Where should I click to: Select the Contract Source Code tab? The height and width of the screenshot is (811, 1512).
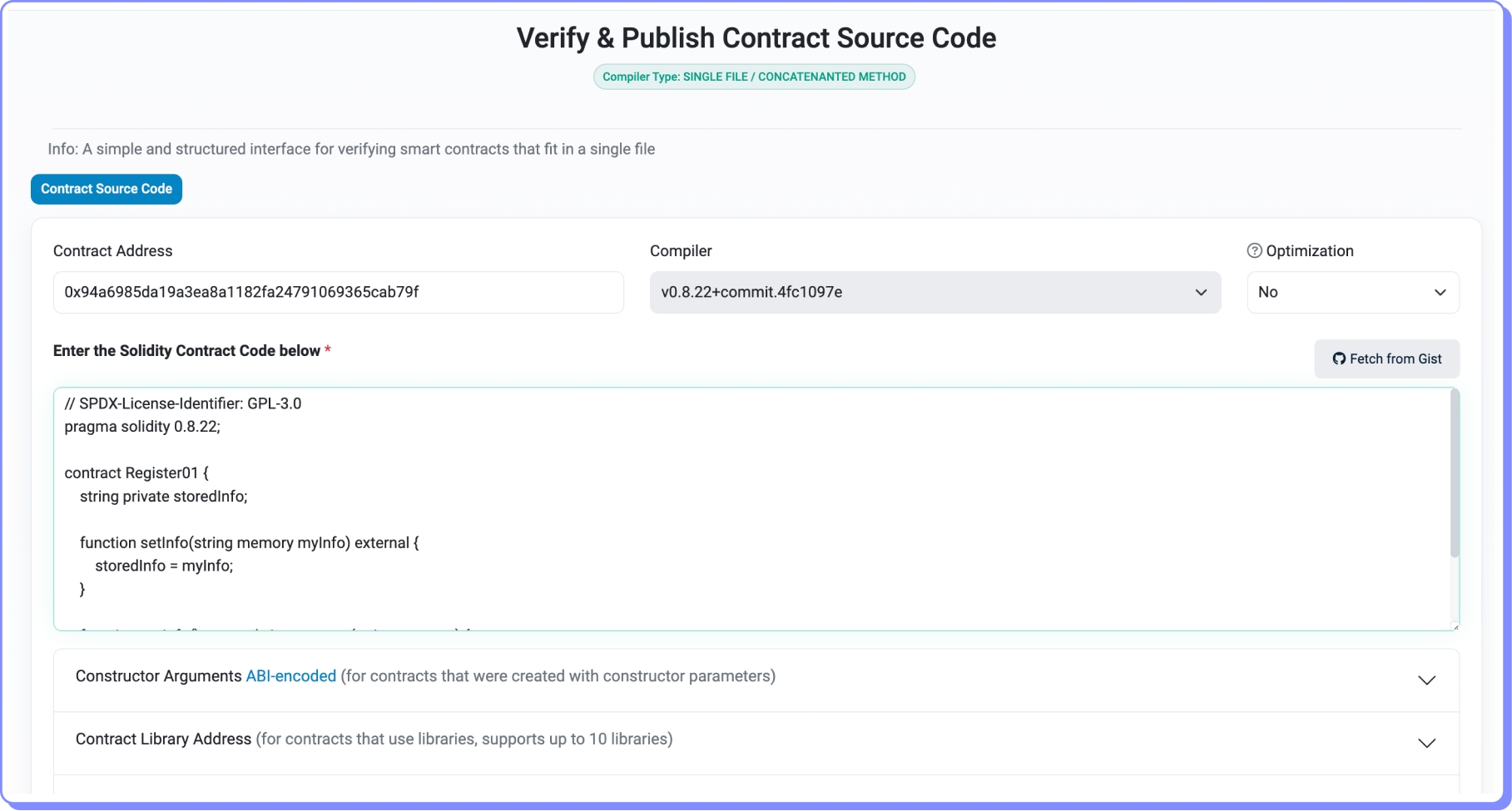[x=107, y=189]
